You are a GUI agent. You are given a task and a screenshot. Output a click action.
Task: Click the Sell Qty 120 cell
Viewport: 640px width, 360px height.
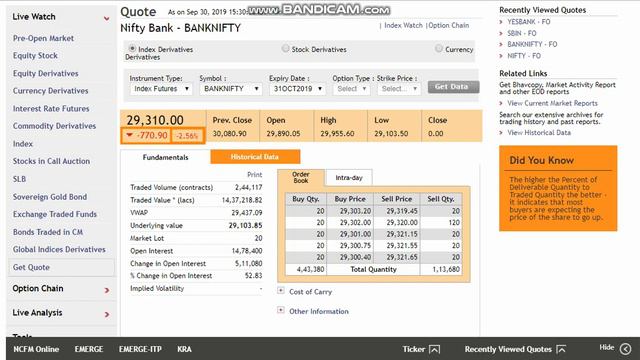(x=441, y=222)
